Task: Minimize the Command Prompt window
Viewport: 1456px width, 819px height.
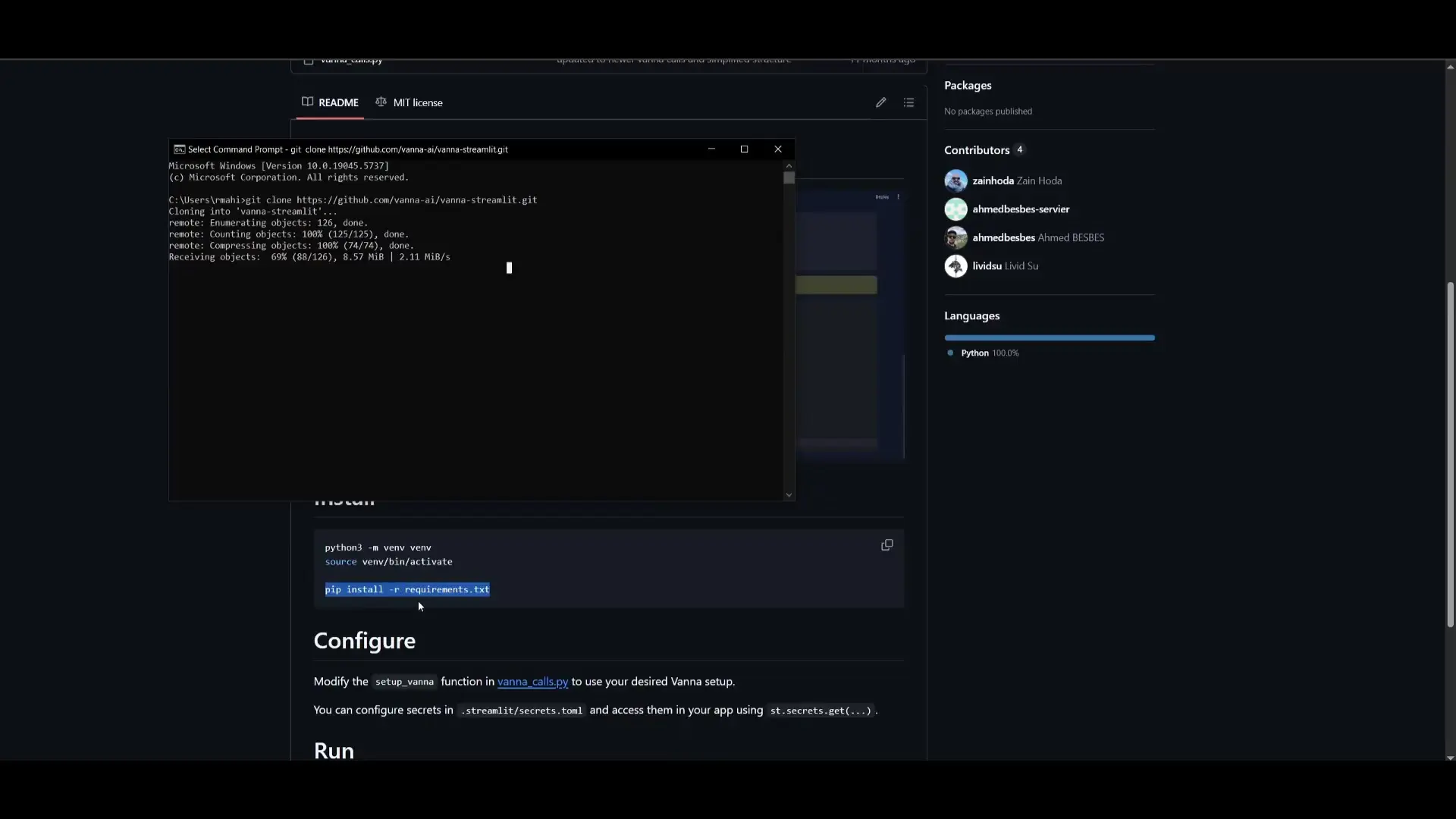Action: [711, 149]
